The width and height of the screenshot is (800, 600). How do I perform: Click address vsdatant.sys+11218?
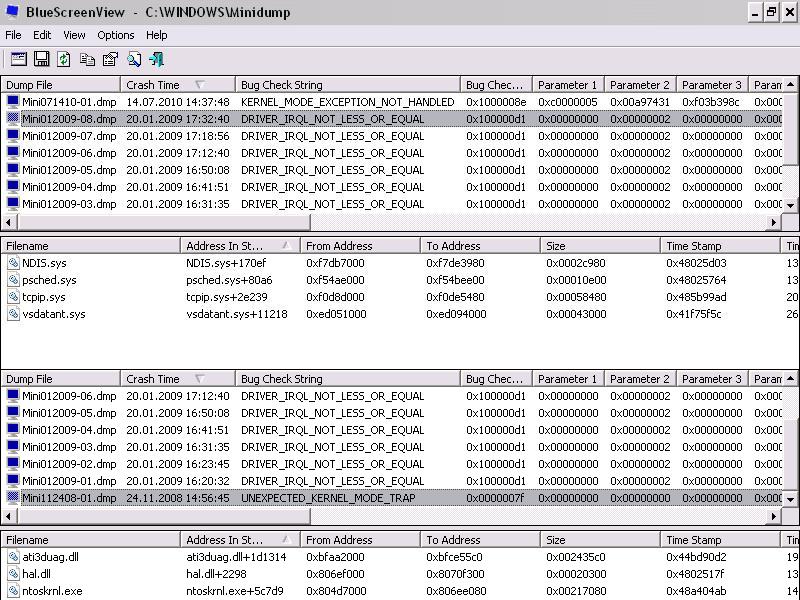(x=237, y=314)
